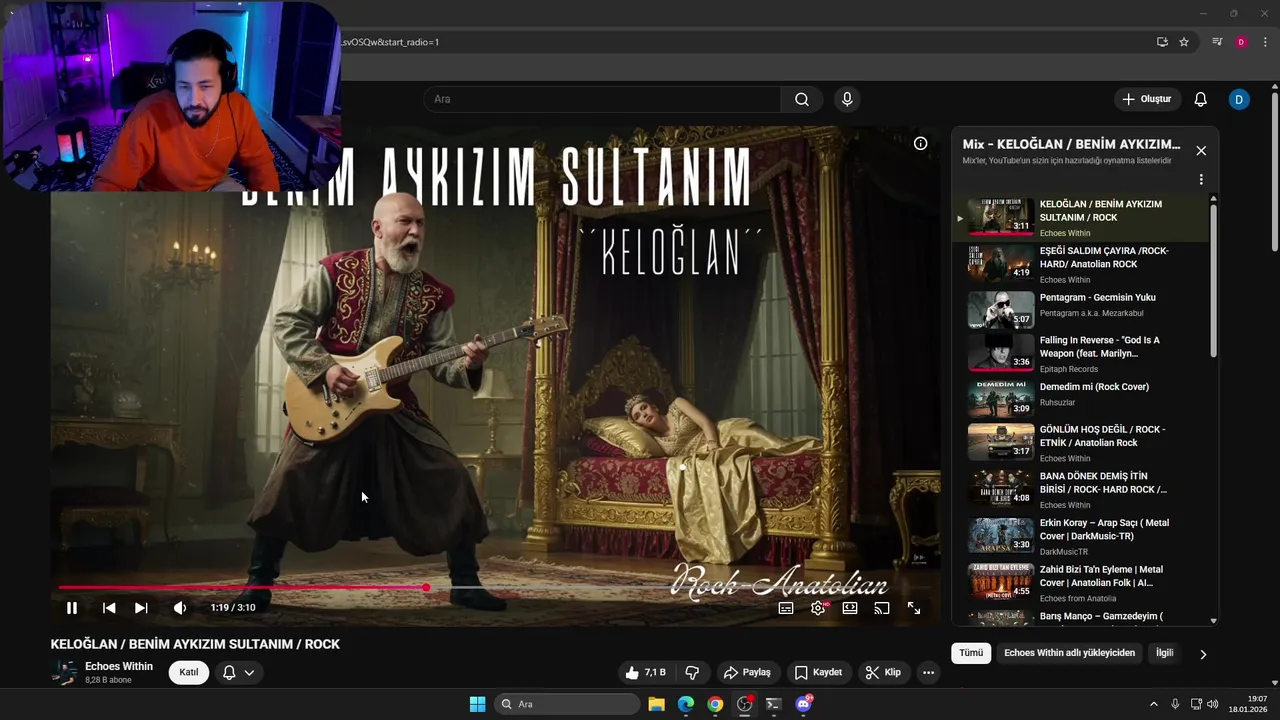Focus the YouTube search field

(x=602, y=99)
